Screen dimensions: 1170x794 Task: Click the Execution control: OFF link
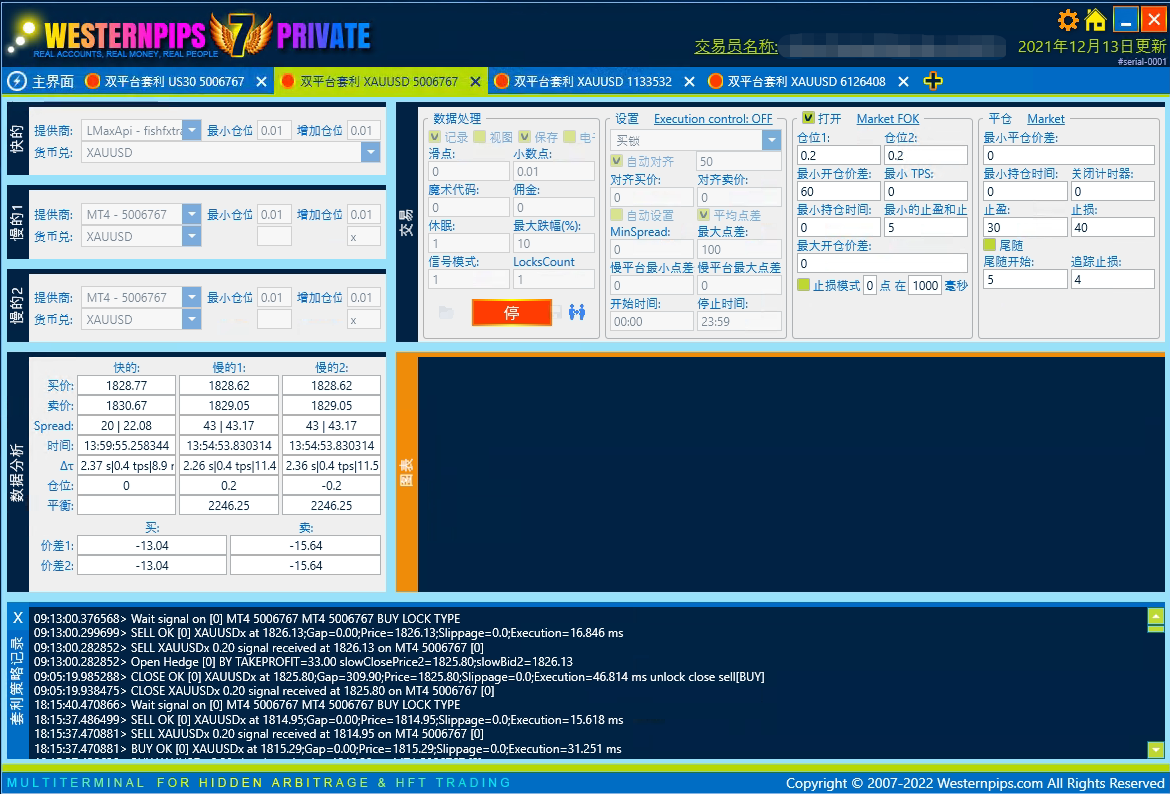click(x=713, y=119)
